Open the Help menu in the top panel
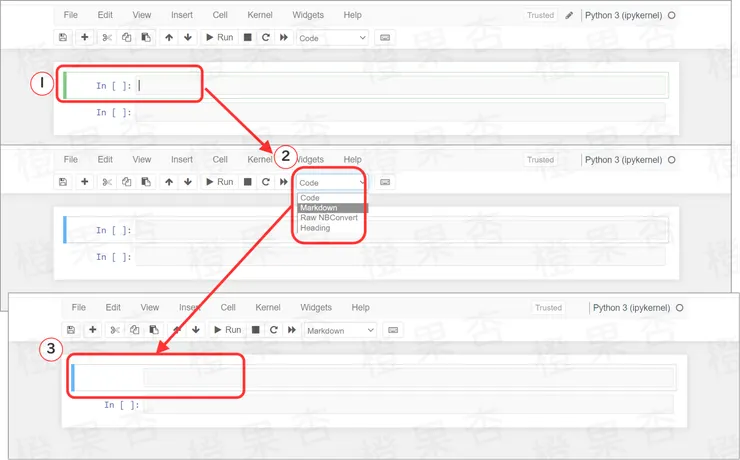This screenshot has height=460, width=740. coord(353,15)
